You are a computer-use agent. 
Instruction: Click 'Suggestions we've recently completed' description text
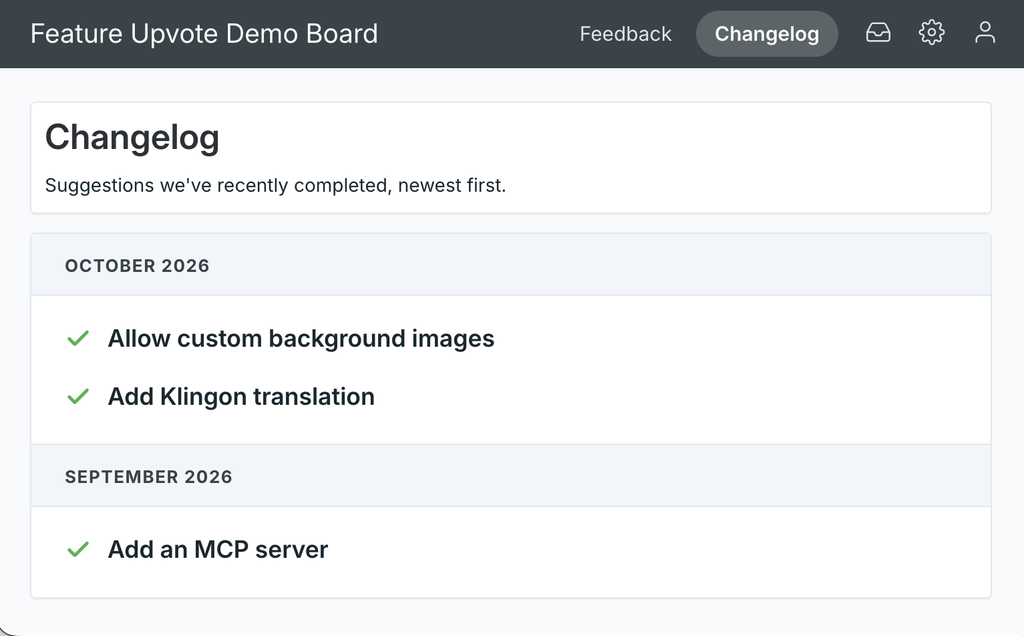[x=275, y=185]
